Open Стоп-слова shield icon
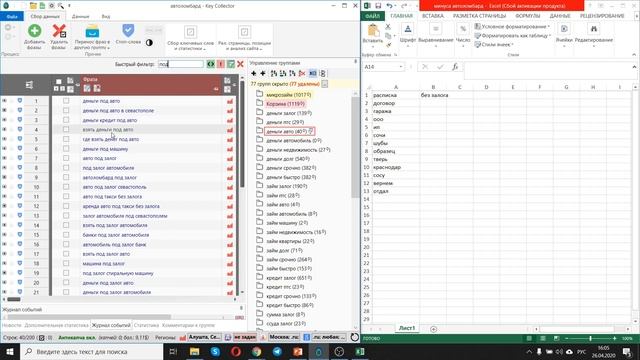The image size is (640, 360). [128, 30]
